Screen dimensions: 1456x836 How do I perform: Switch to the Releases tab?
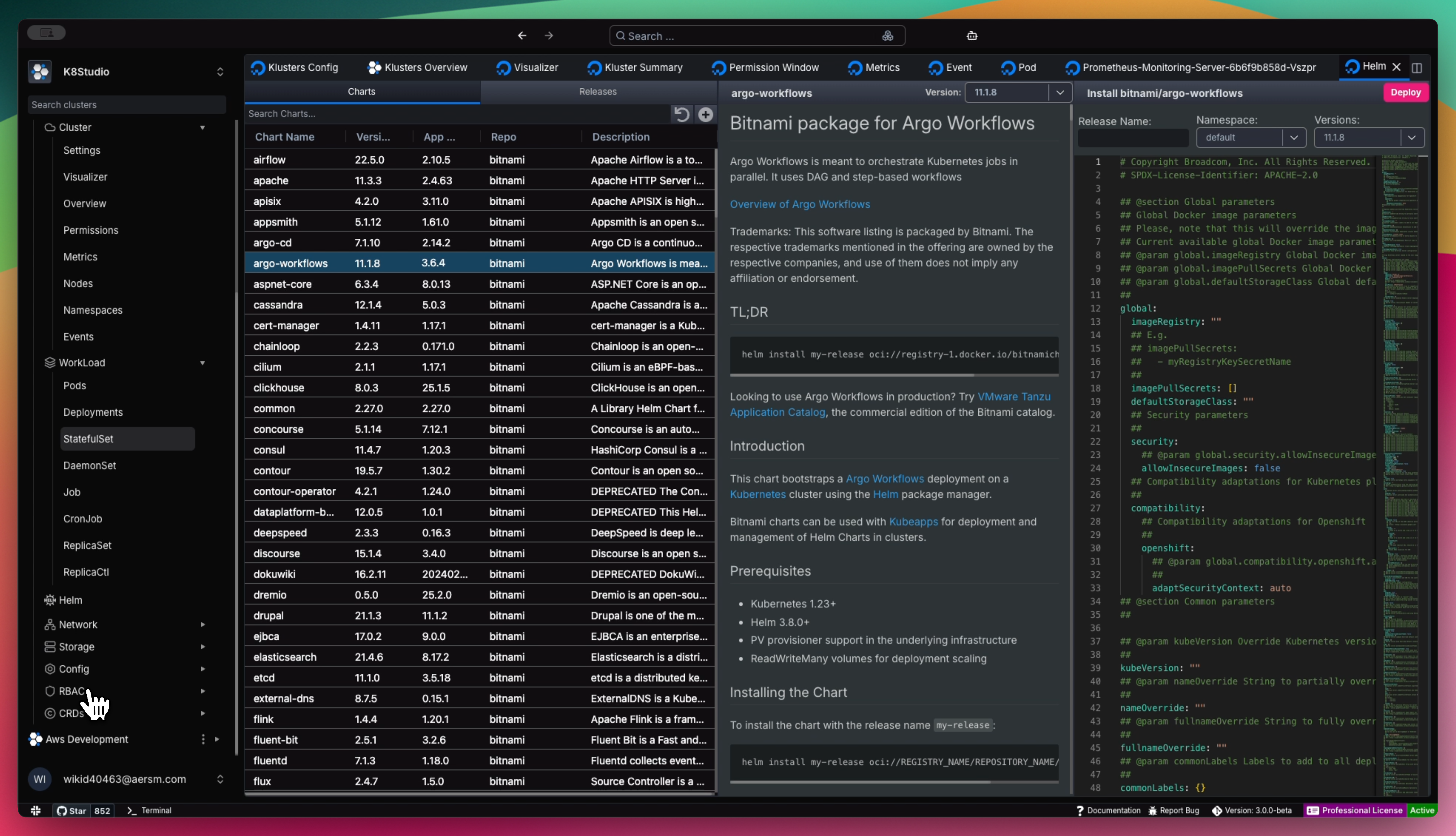pos(598,92)
